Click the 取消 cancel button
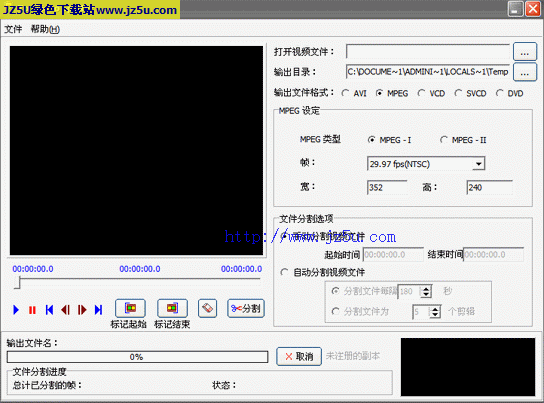This screenshot has height=403, width=544. pyautogui.click(x=299, y=356)
